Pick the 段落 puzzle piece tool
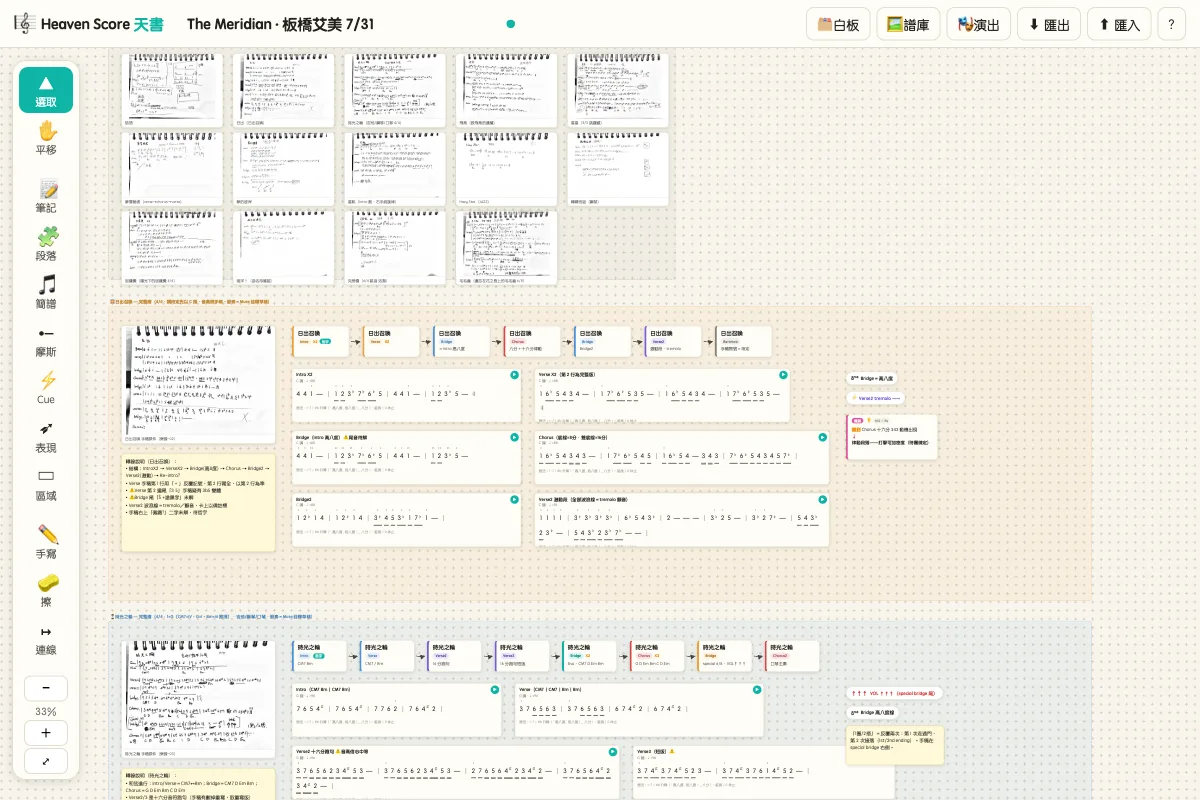The height and width of the screenshot is (800, 1200). [46, 244]
